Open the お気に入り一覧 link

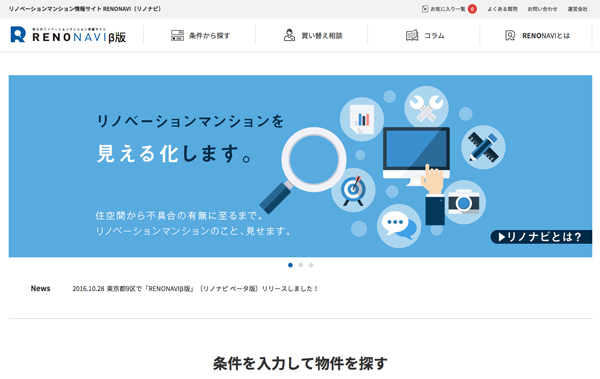(x=448, y=9)
